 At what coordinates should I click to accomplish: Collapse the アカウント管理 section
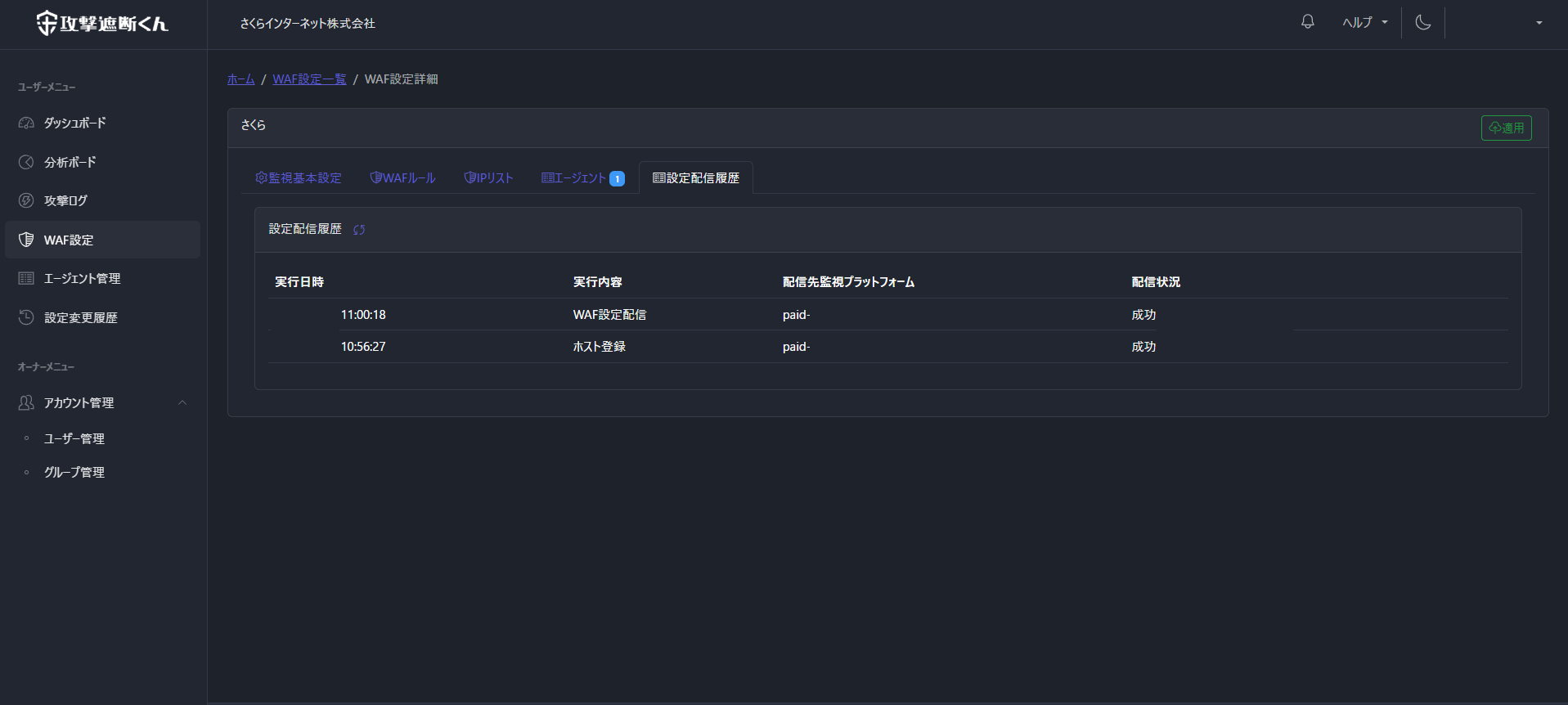tap(182, 402)
